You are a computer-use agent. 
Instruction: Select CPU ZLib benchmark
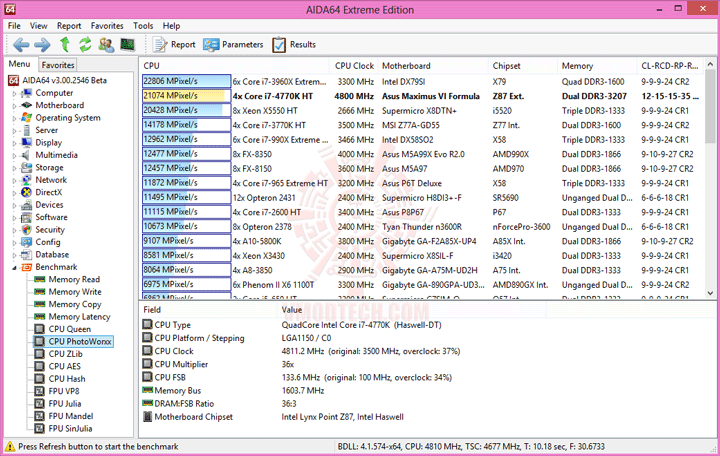tap(66, 354)
